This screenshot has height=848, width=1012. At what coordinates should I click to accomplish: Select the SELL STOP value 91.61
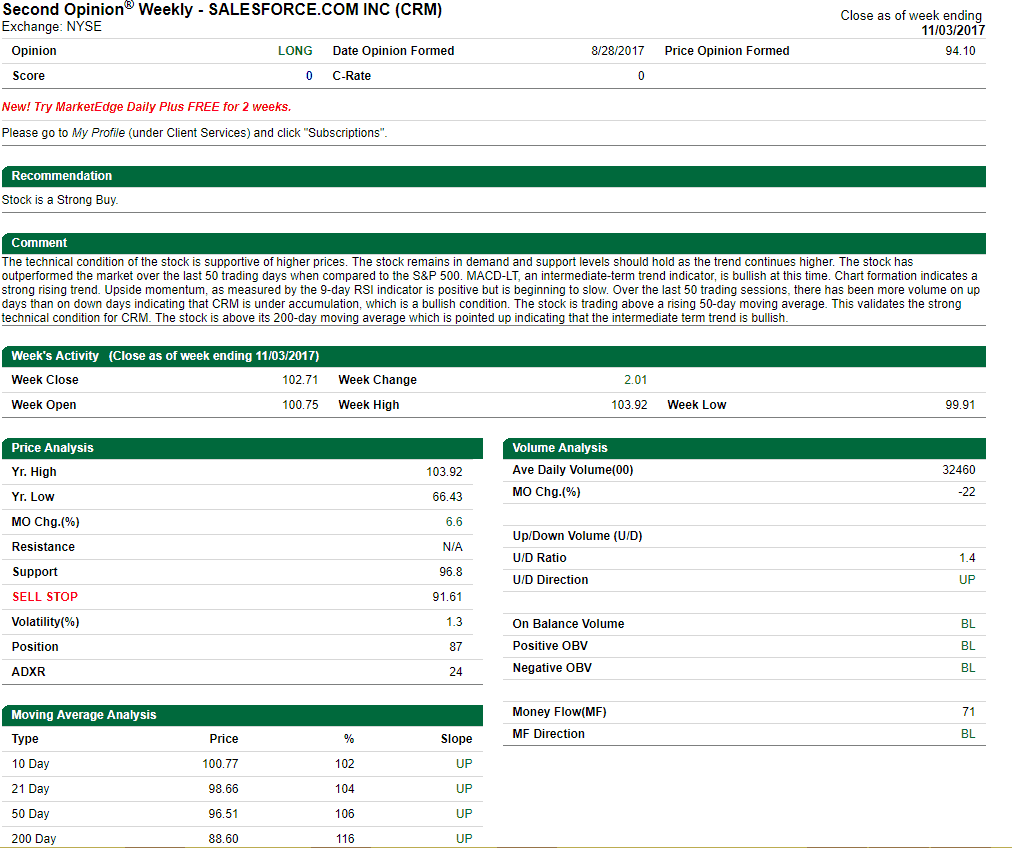coord(447,597)
